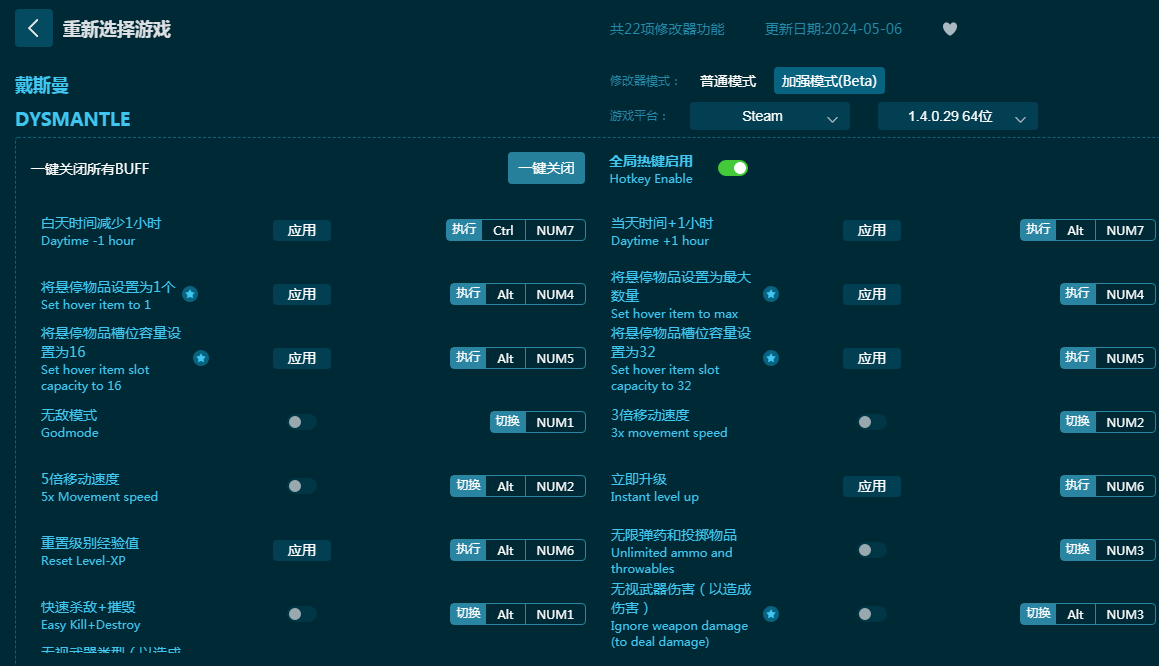
Task: Apply Daytime -1 hour with 应用
Action: pos(302,231)
